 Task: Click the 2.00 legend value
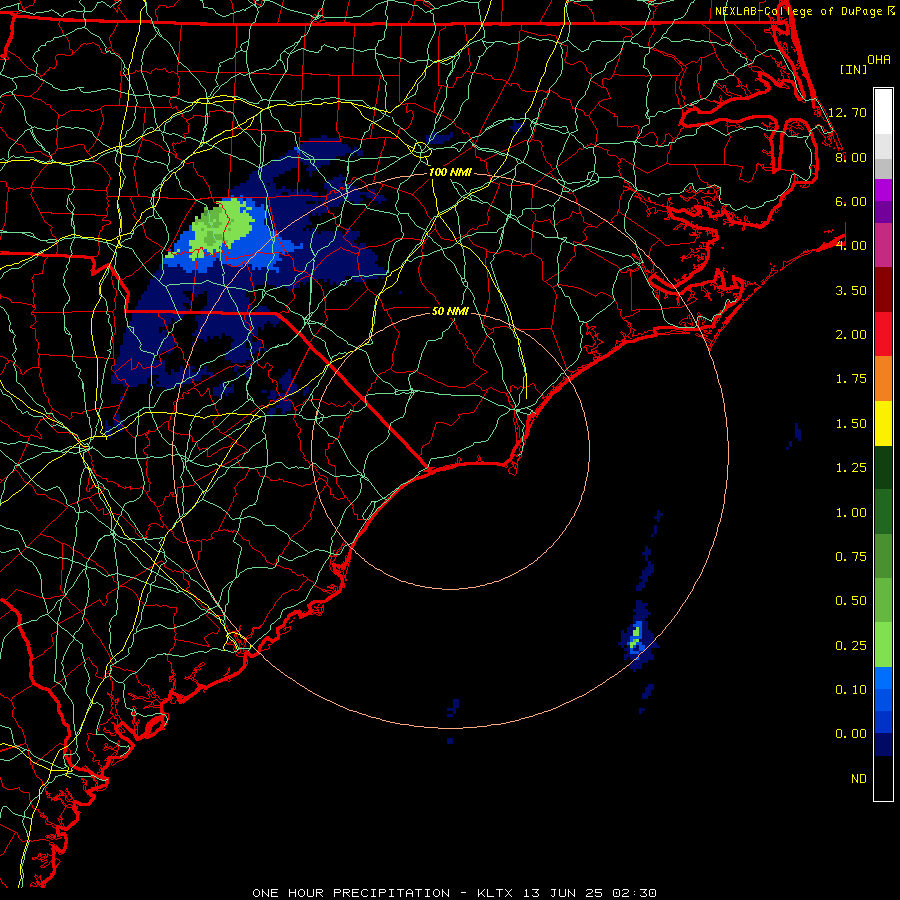pyautogui.click(x=851, y=335)
